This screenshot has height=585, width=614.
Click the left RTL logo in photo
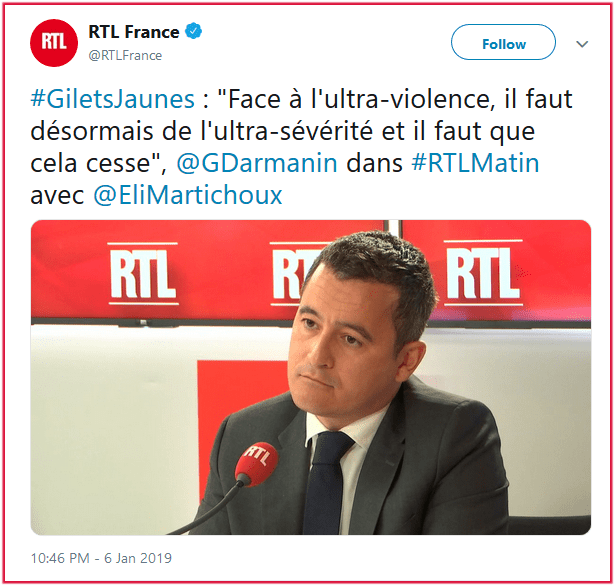[143, 274]
